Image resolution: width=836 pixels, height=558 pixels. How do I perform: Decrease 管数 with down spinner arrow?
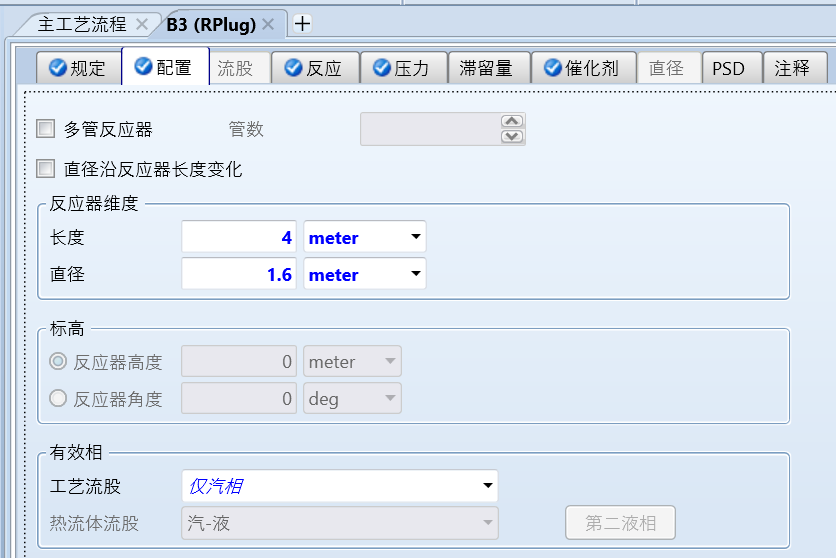[x=512, y=136]
